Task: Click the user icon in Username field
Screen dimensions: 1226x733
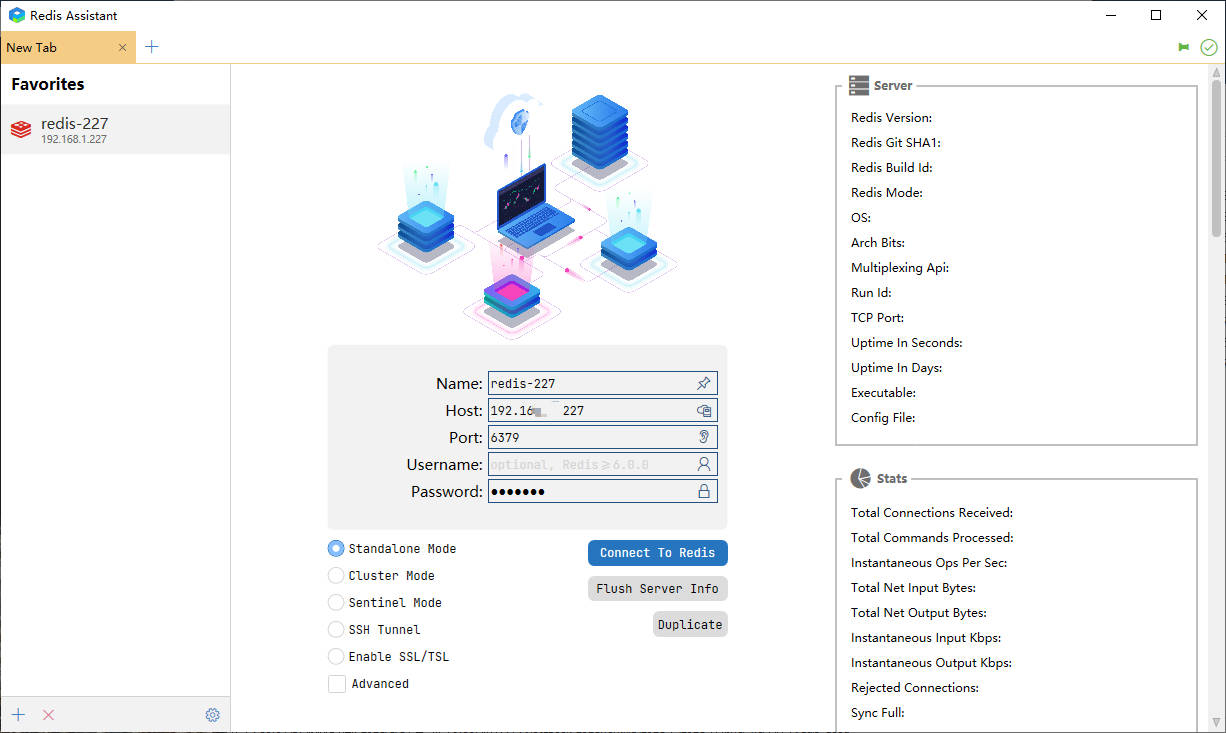Action: (x=704, y=464)
